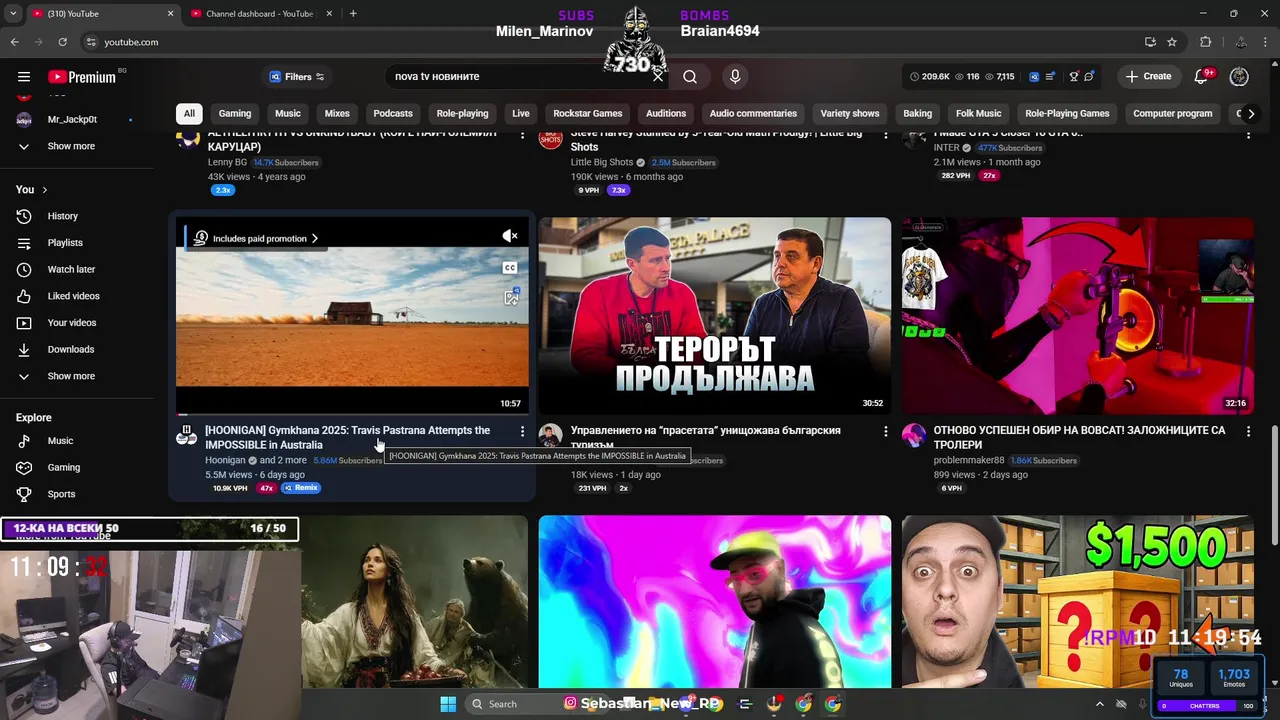
Task: Open the Mr_Jackp0t subscription
Action: click(x=70, y=119)
